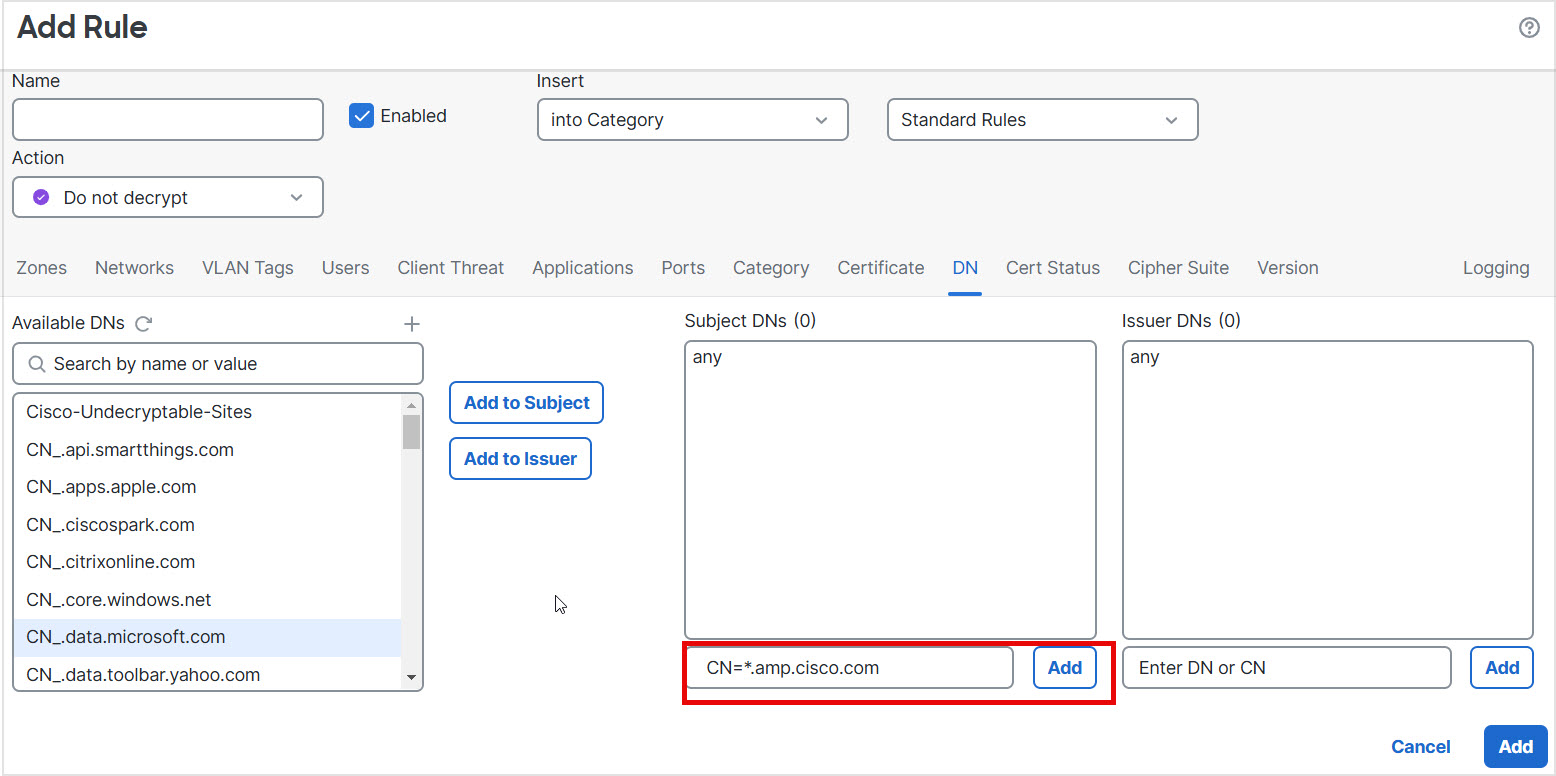Click the Name input field
Screen dimensions: 1556x776
click(167, 119)
